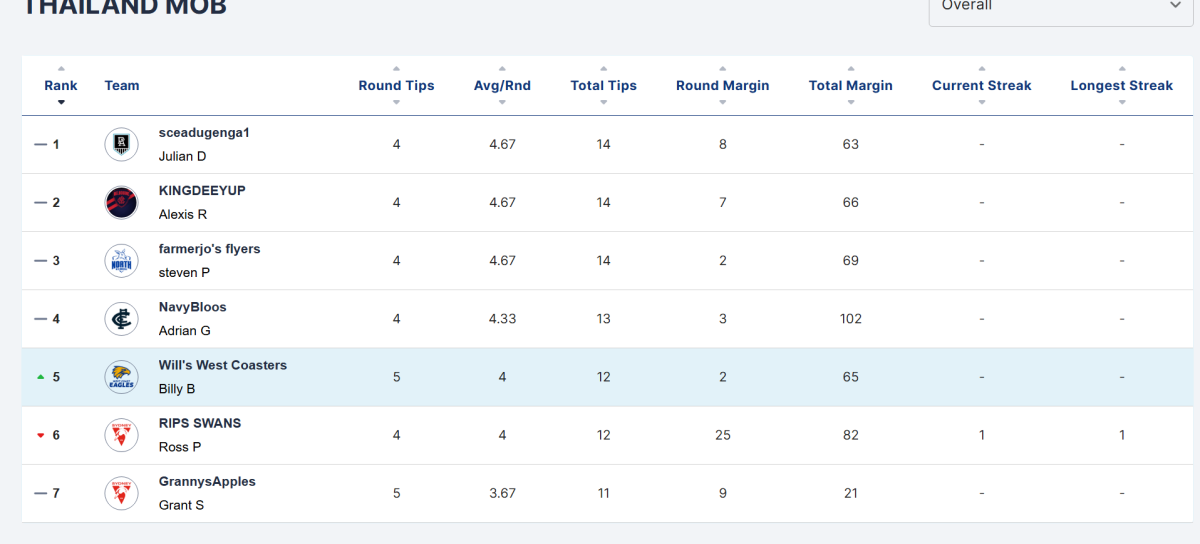This screenshot has height=544, width=1200.
Task: Sort by Avg/Rnd column header
Action: pos(502,85)
